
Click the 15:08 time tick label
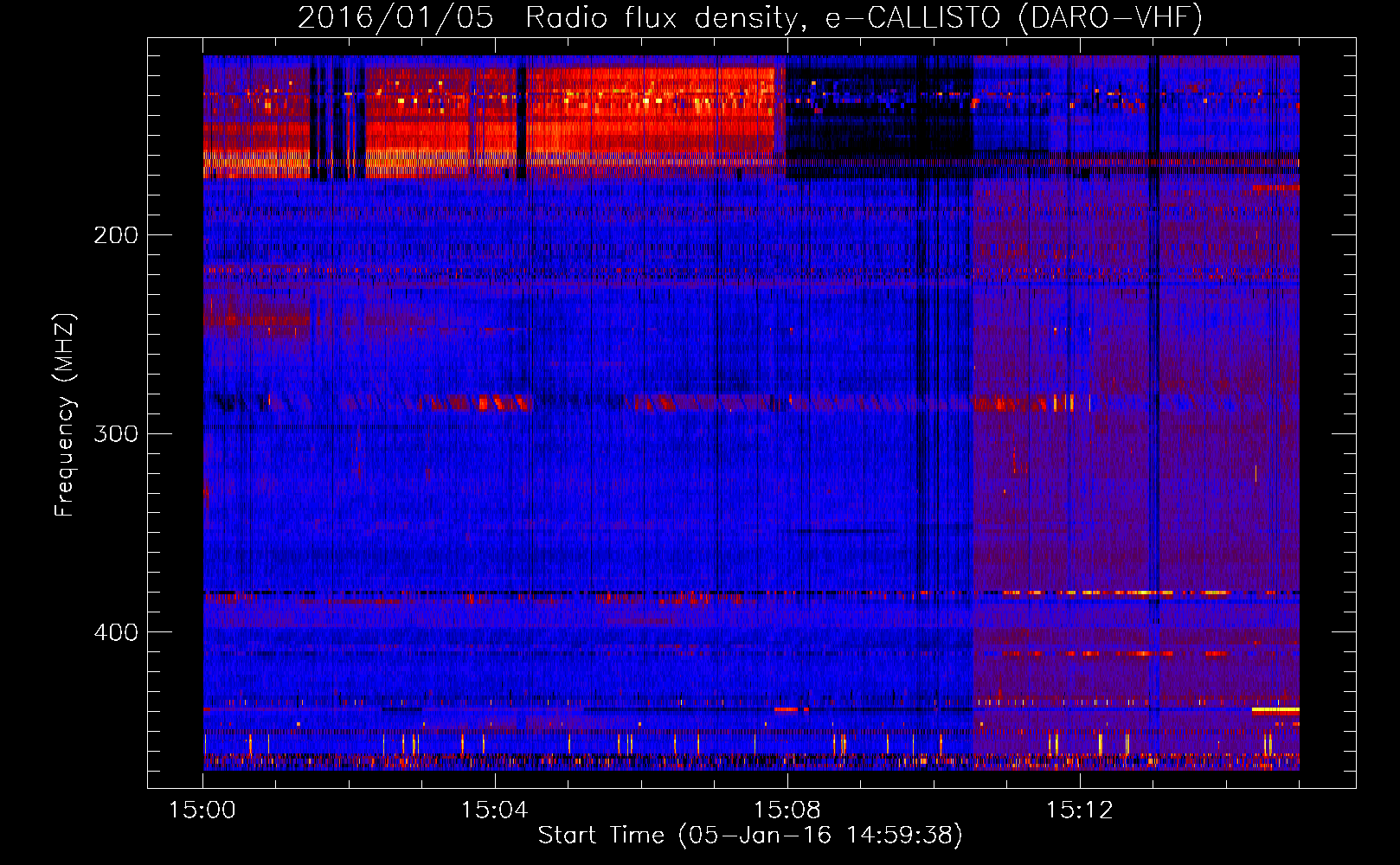click(787, 811)
